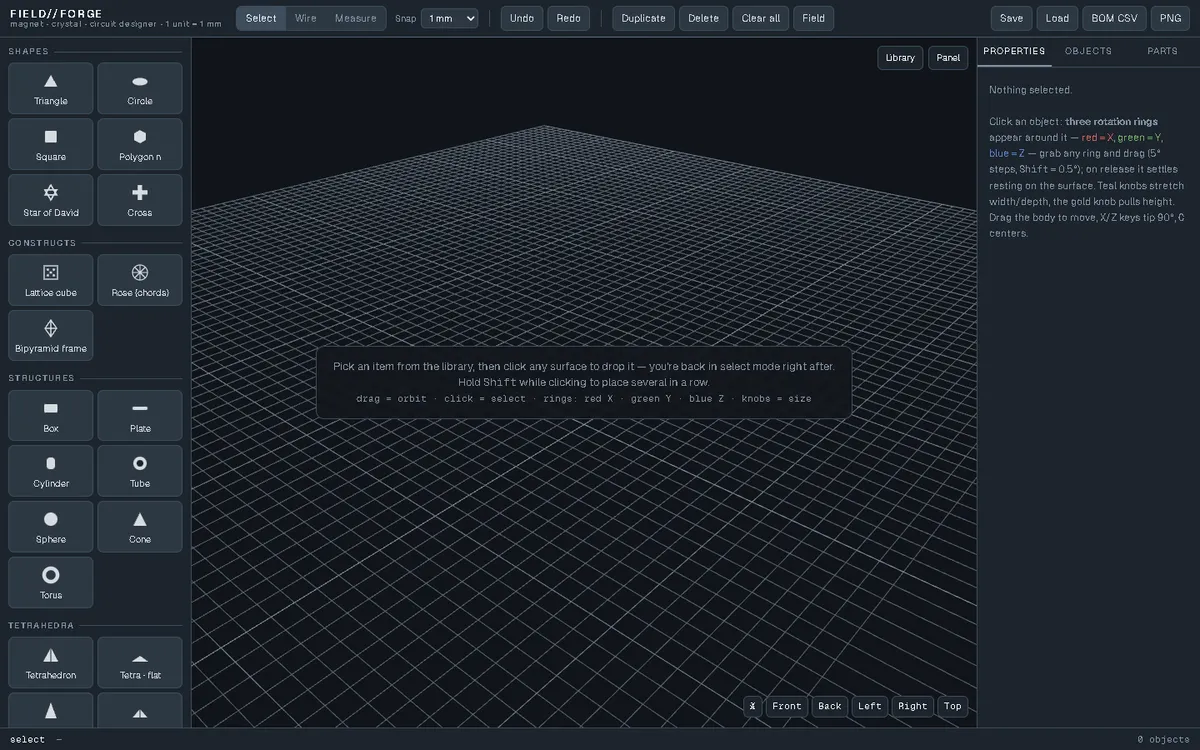Click the STRUCTURES section heading
Image resolution: width=1200 pixels, height=750 pixels.
click(42, 378)
